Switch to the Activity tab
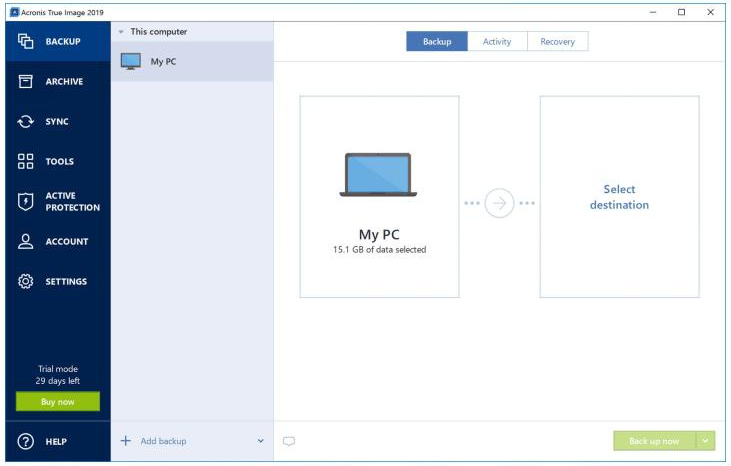The image size is (731, 466). click(497, 42)
